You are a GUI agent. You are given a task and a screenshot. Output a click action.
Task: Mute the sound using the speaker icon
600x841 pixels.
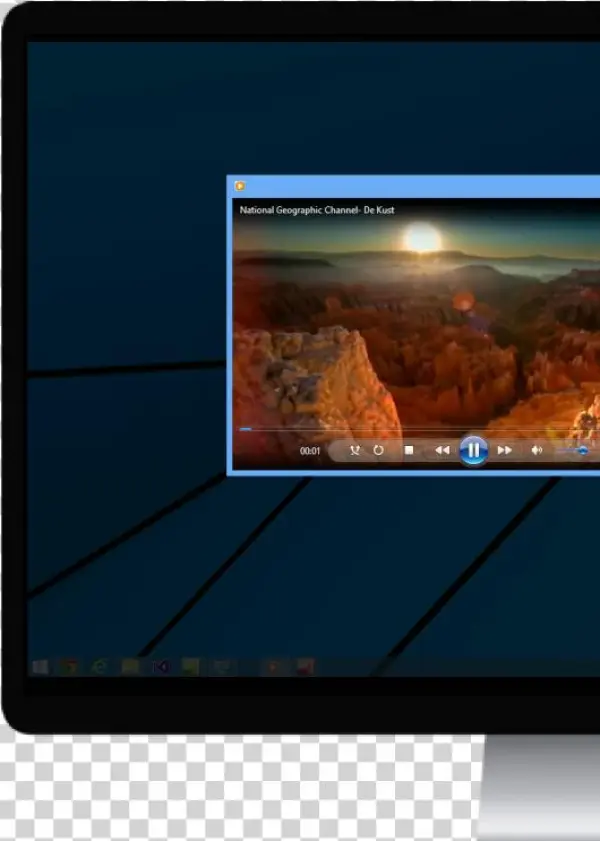536,451
